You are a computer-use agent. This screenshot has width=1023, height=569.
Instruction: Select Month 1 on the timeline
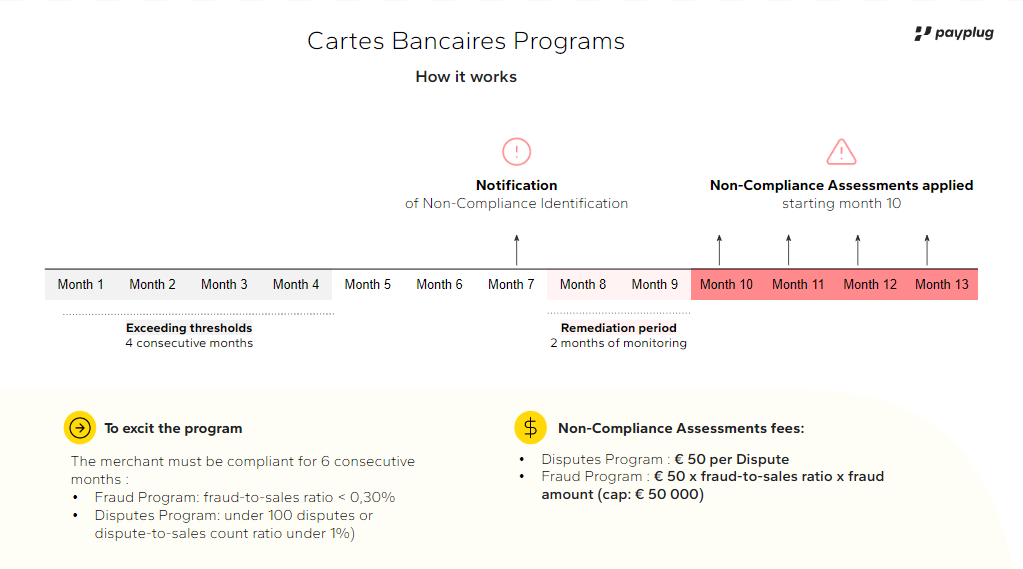click(80, 284)
